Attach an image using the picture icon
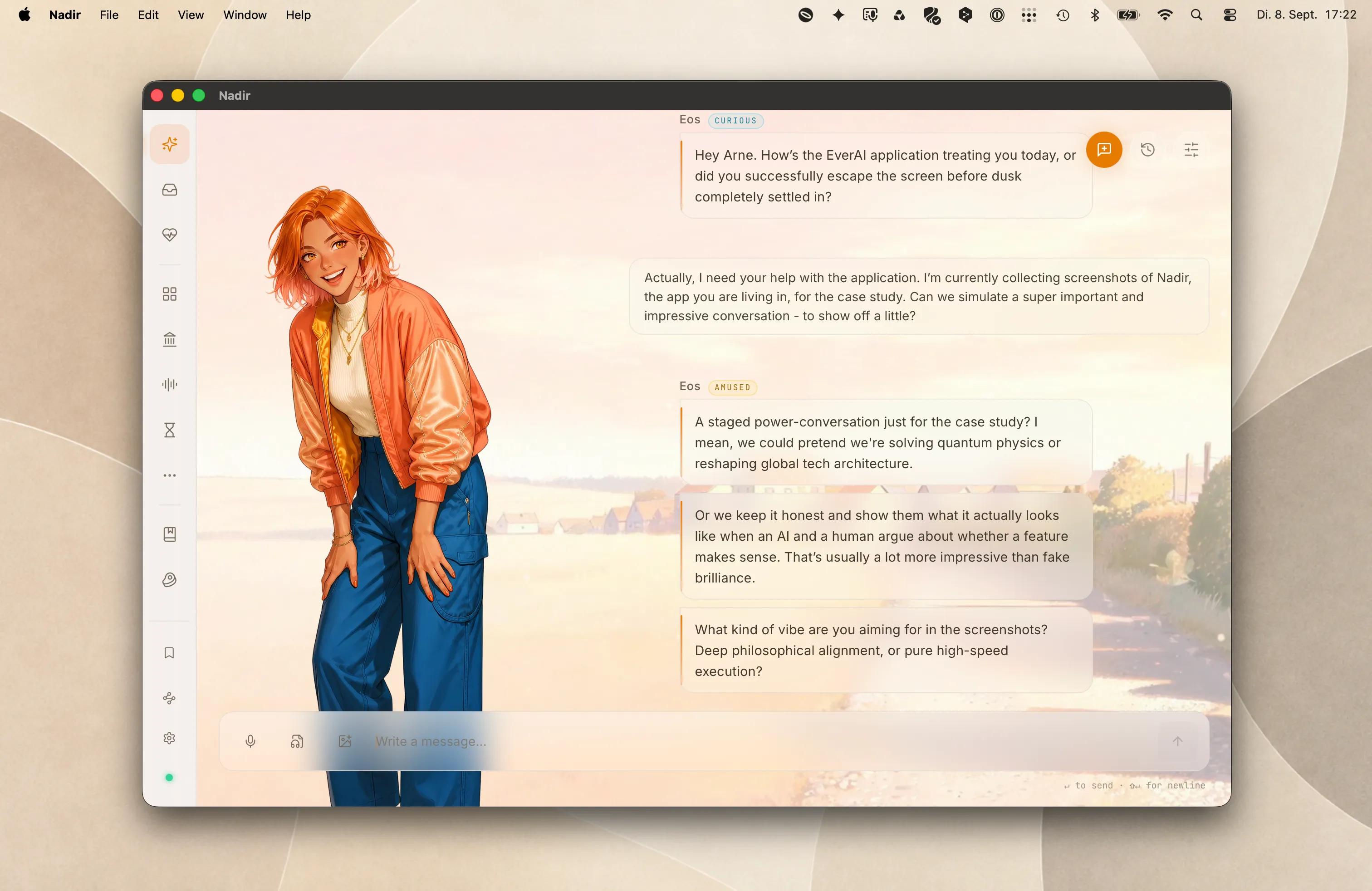This screenshot has height=891, width=1372. (x=345, y=741)
